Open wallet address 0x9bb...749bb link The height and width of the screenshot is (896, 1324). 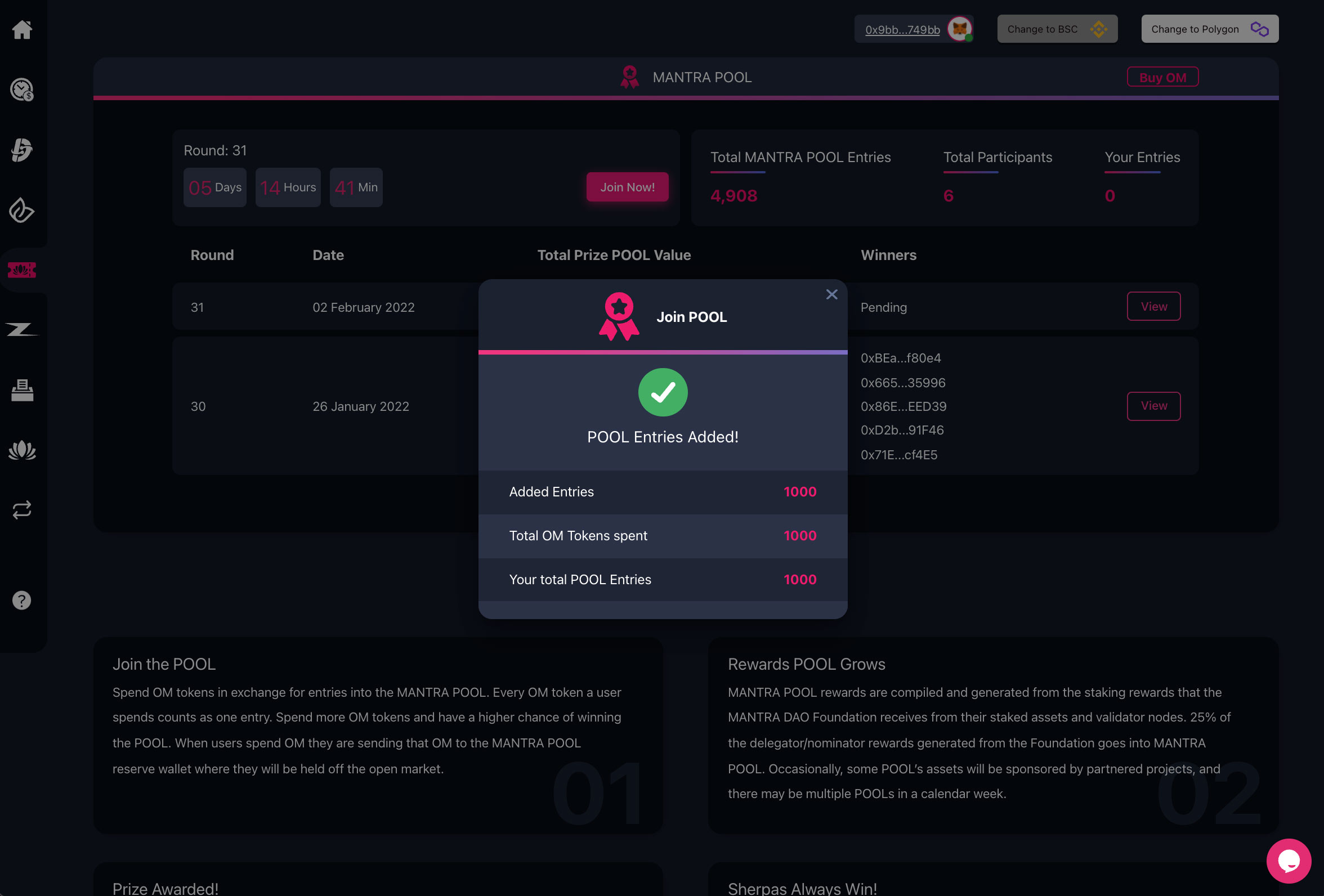coord(902,30)
